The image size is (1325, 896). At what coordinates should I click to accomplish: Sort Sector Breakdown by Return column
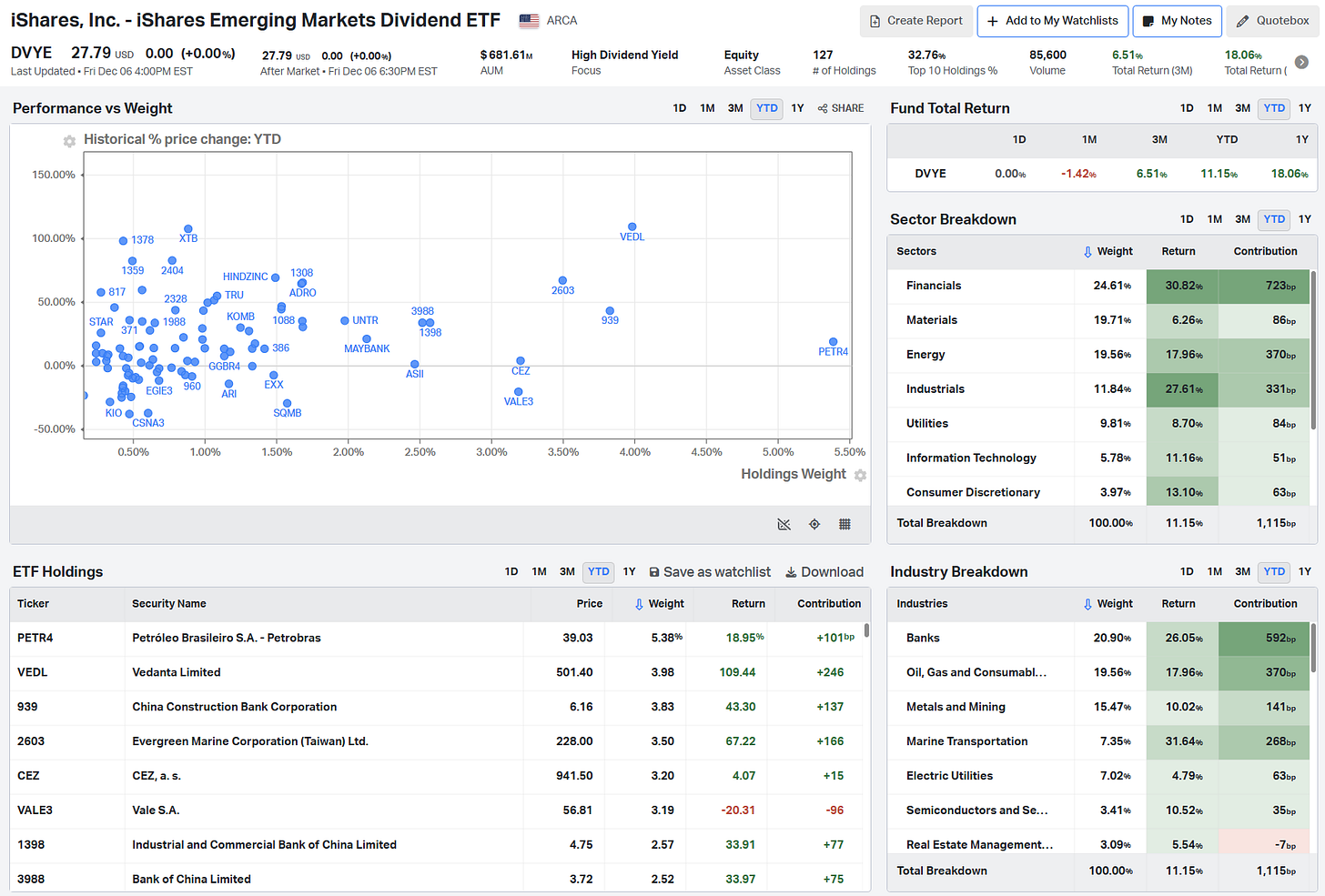(1178, 252)
